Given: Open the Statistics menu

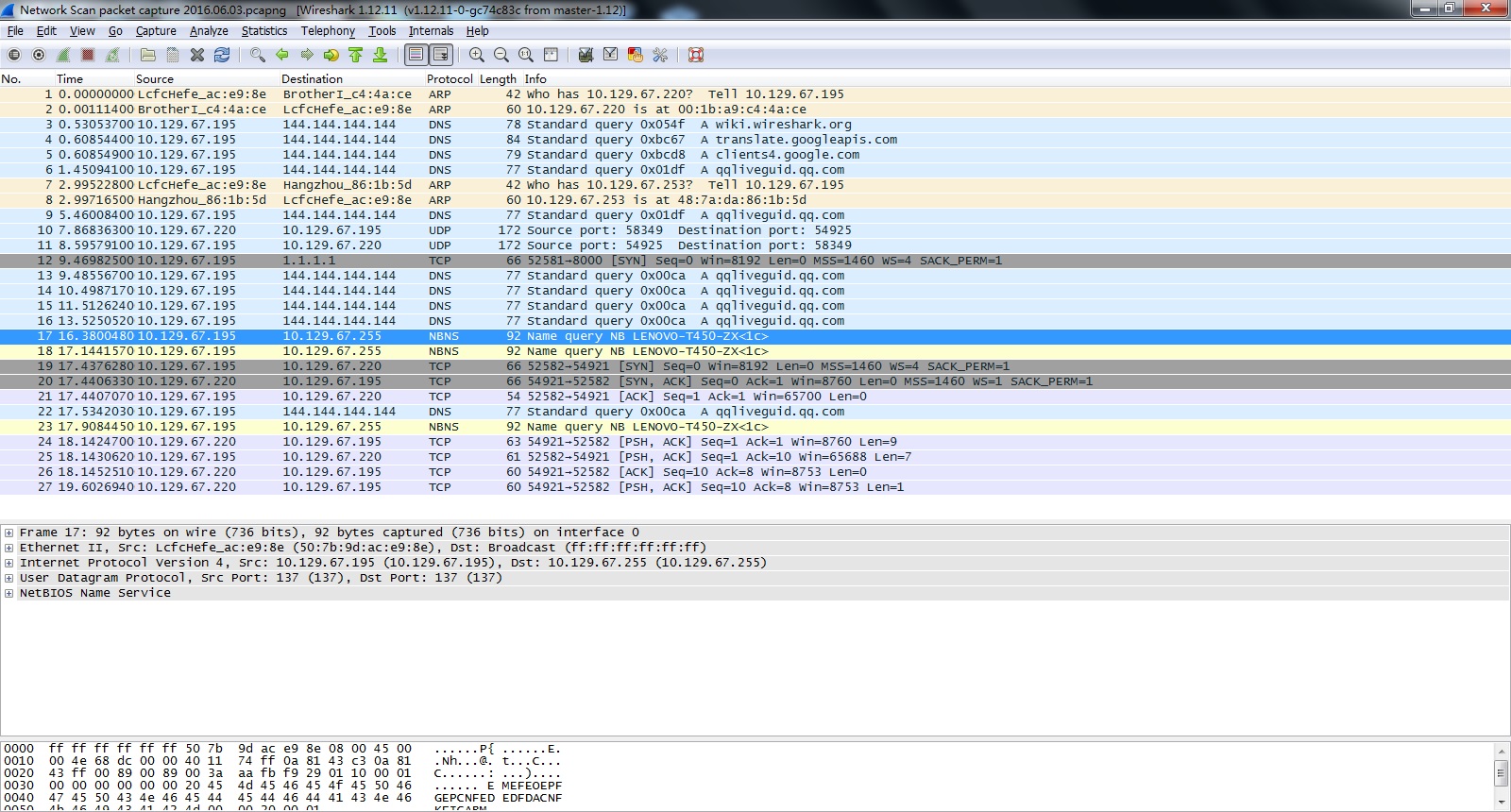Looking at the screenshot, I should pos(264,30).
